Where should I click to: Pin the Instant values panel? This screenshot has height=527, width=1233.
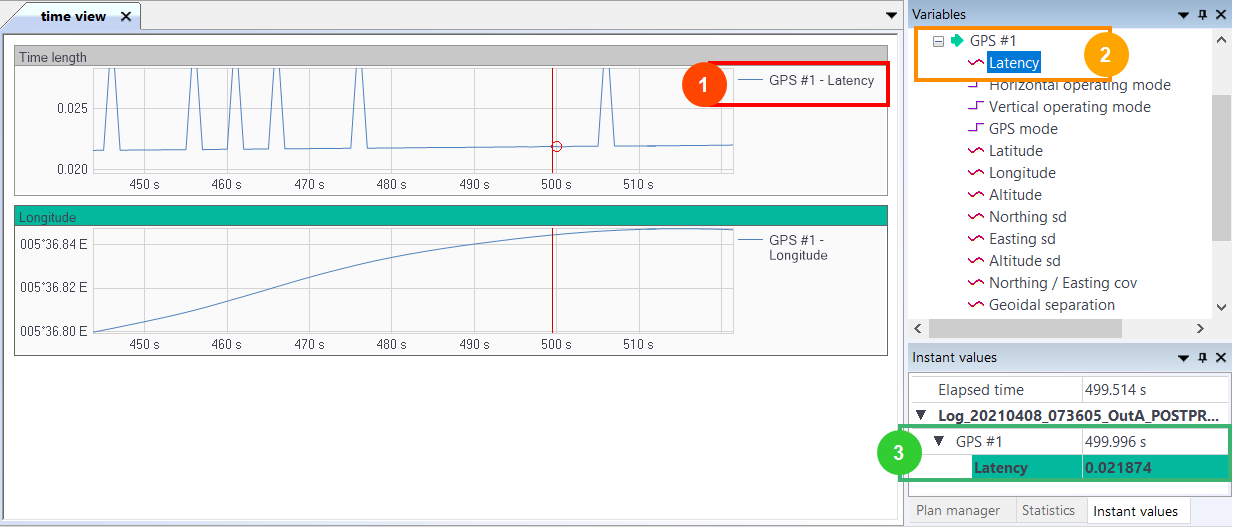pyautogui.click(x=1203, y=358)
